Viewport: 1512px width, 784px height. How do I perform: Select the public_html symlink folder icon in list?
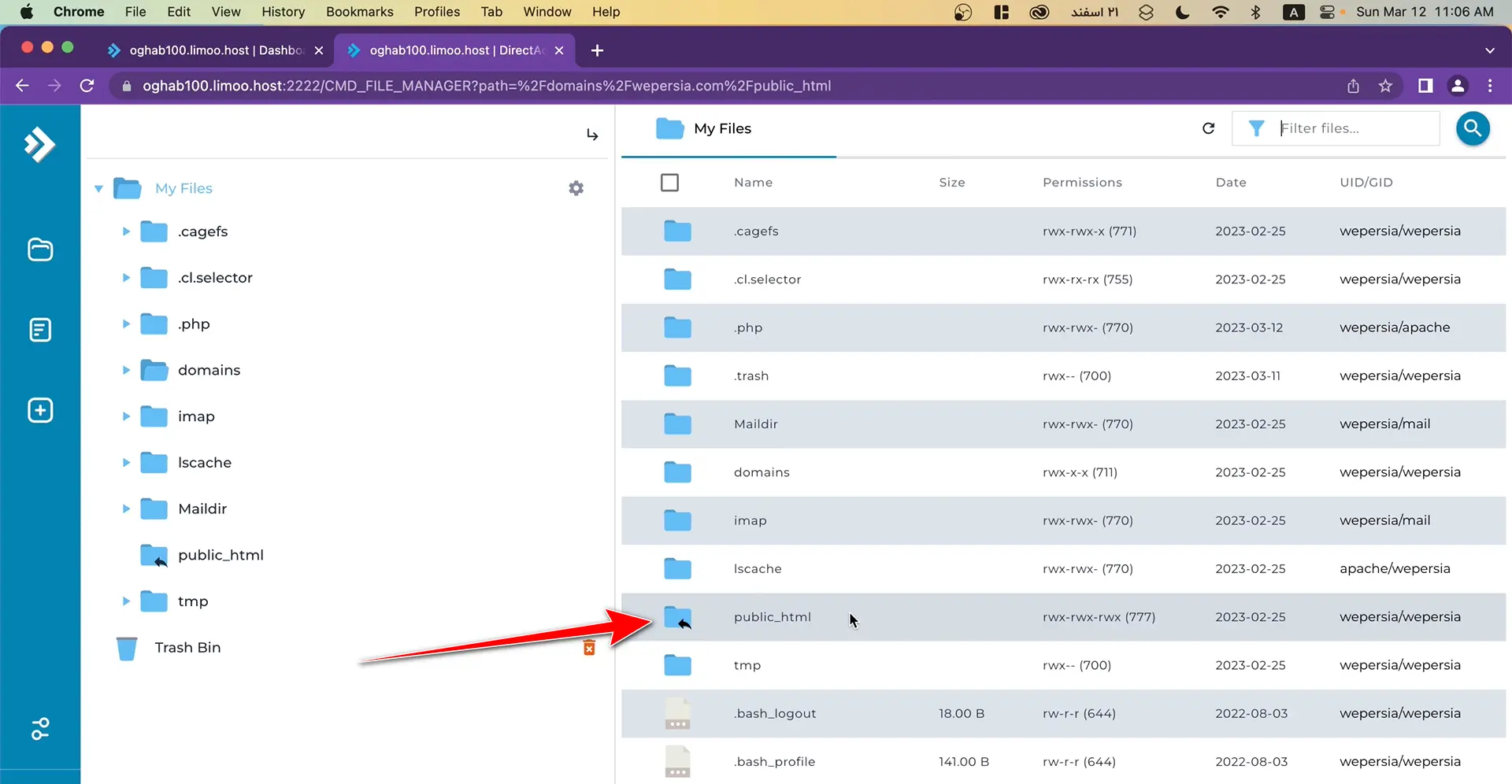tap(677, 617)
